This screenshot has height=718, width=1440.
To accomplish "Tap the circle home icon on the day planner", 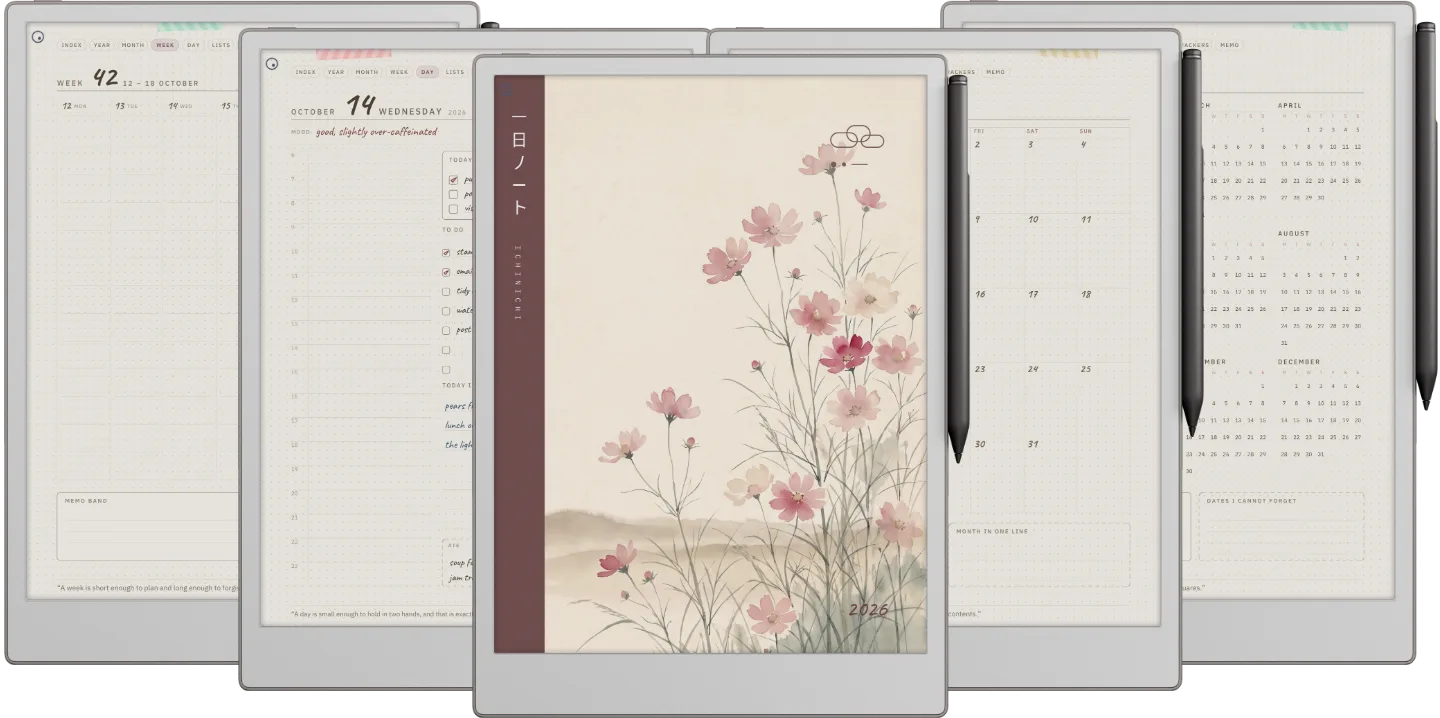I will click(272, 64).
